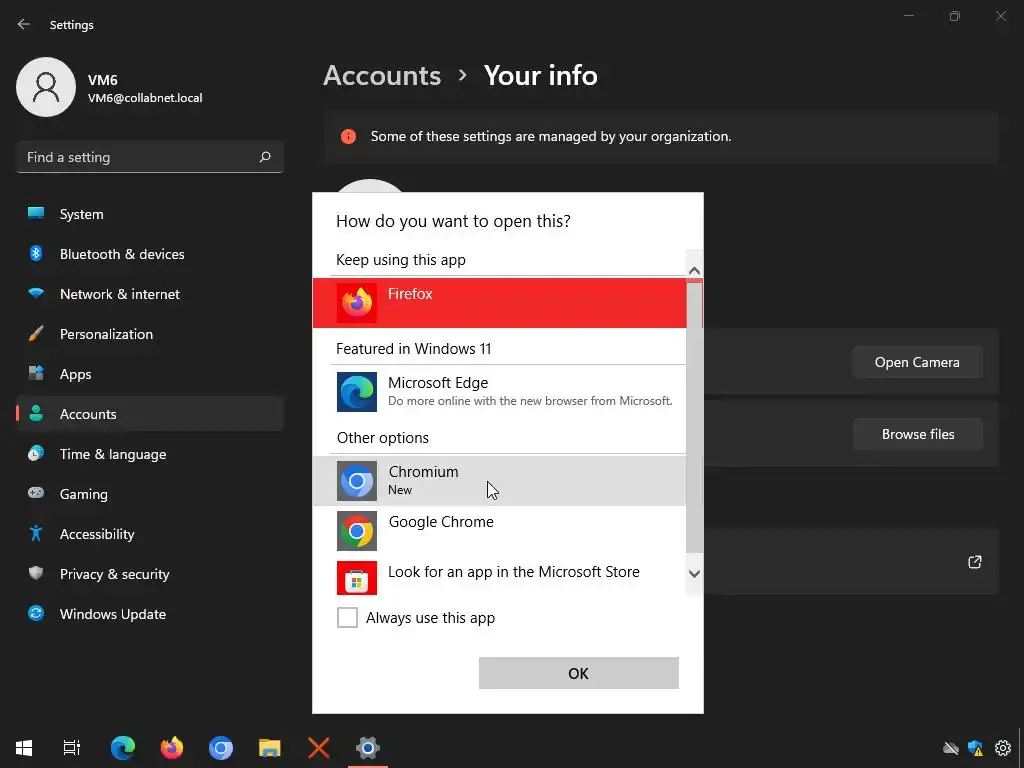Click the system tray gear icon
Screen dimensions: 1024x768
point(1002,748)
